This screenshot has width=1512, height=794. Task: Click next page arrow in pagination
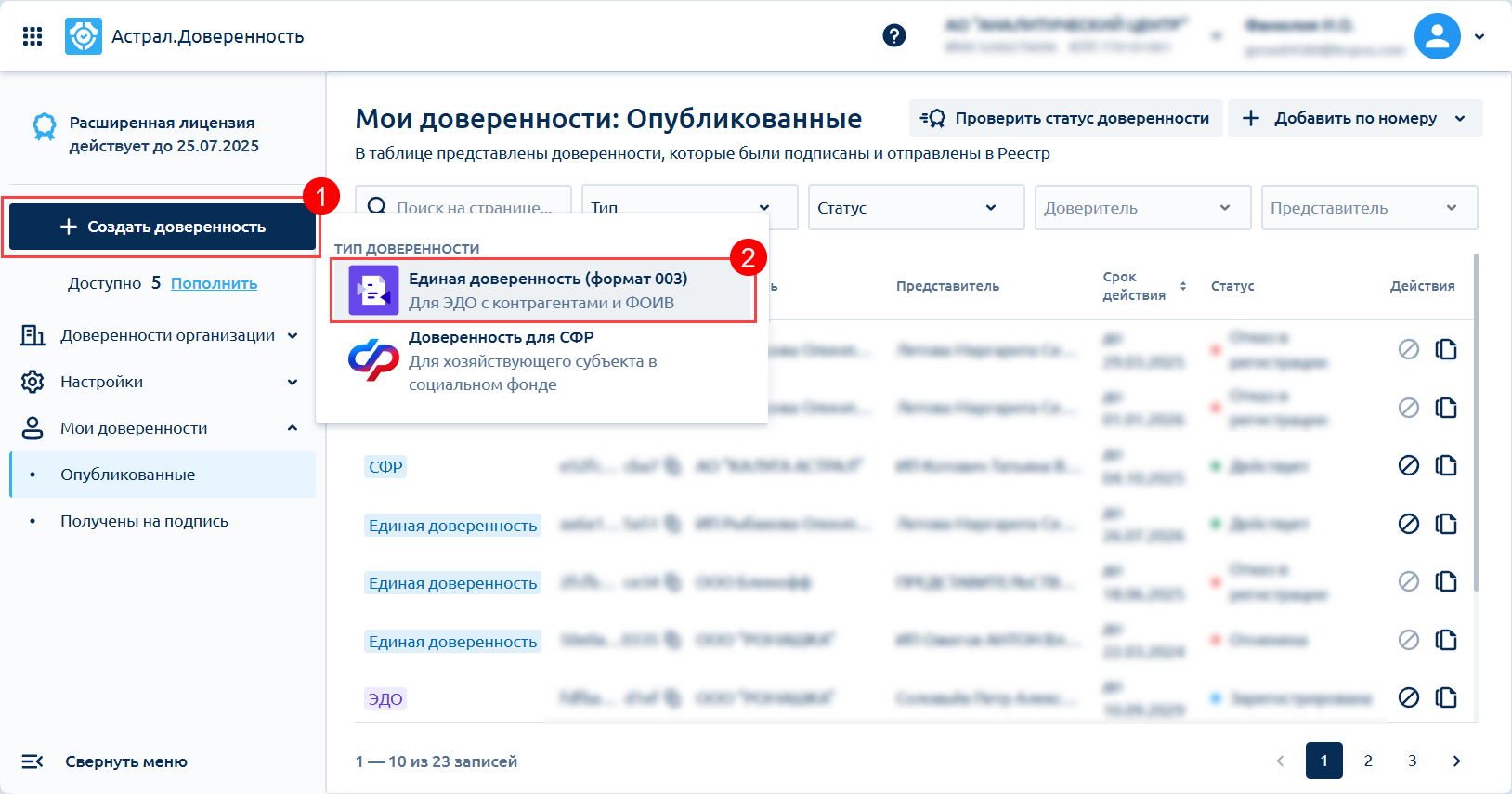coord(1456,761)
